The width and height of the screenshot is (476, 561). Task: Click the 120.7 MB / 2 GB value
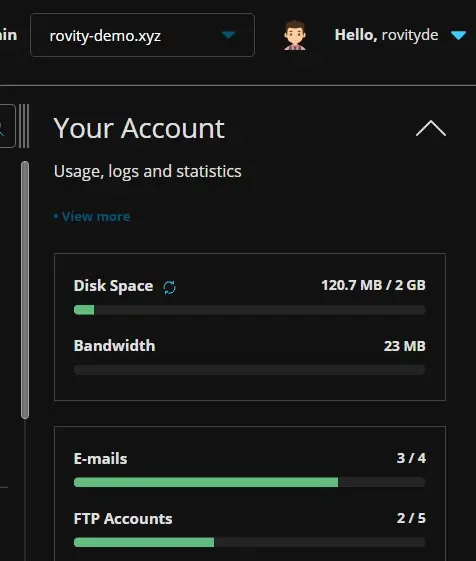coord(373,285)
